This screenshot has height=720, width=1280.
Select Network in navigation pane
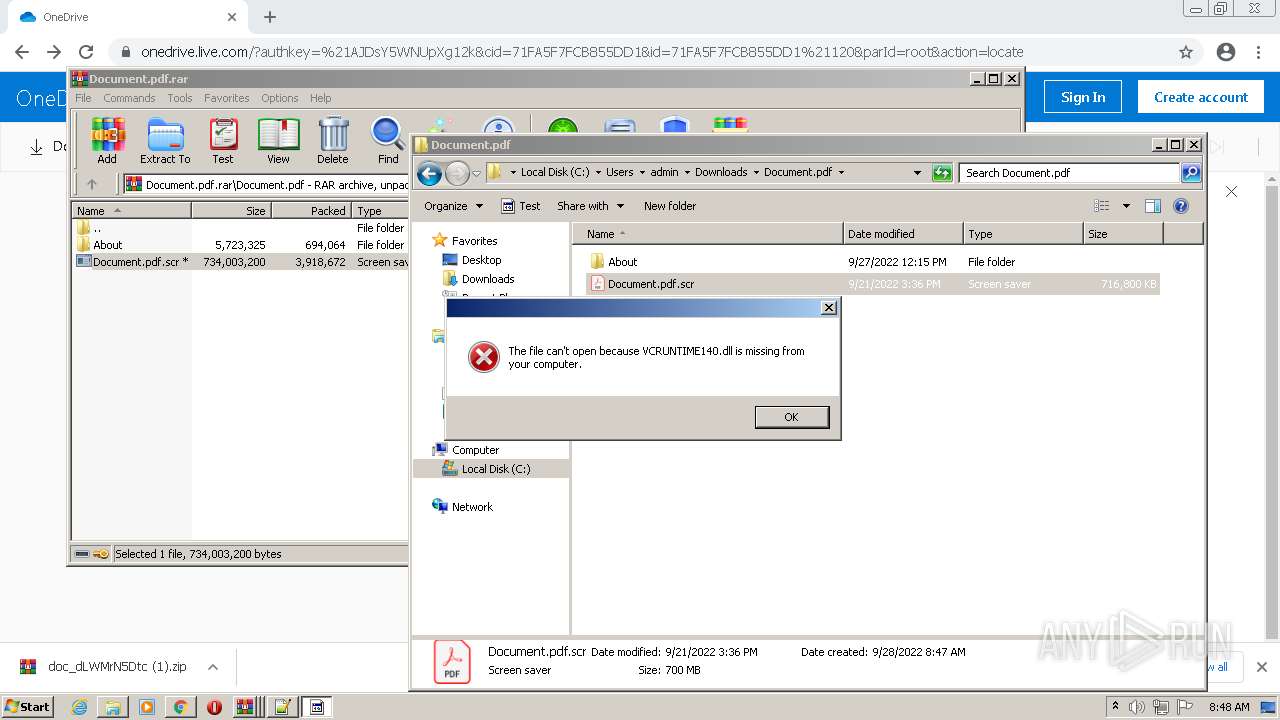point(463,507)
